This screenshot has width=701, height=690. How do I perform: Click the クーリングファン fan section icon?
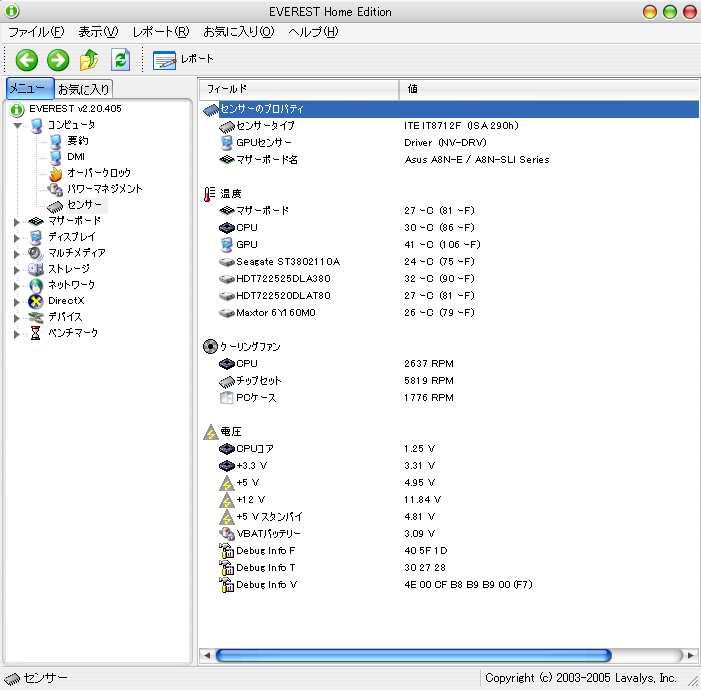210,347
